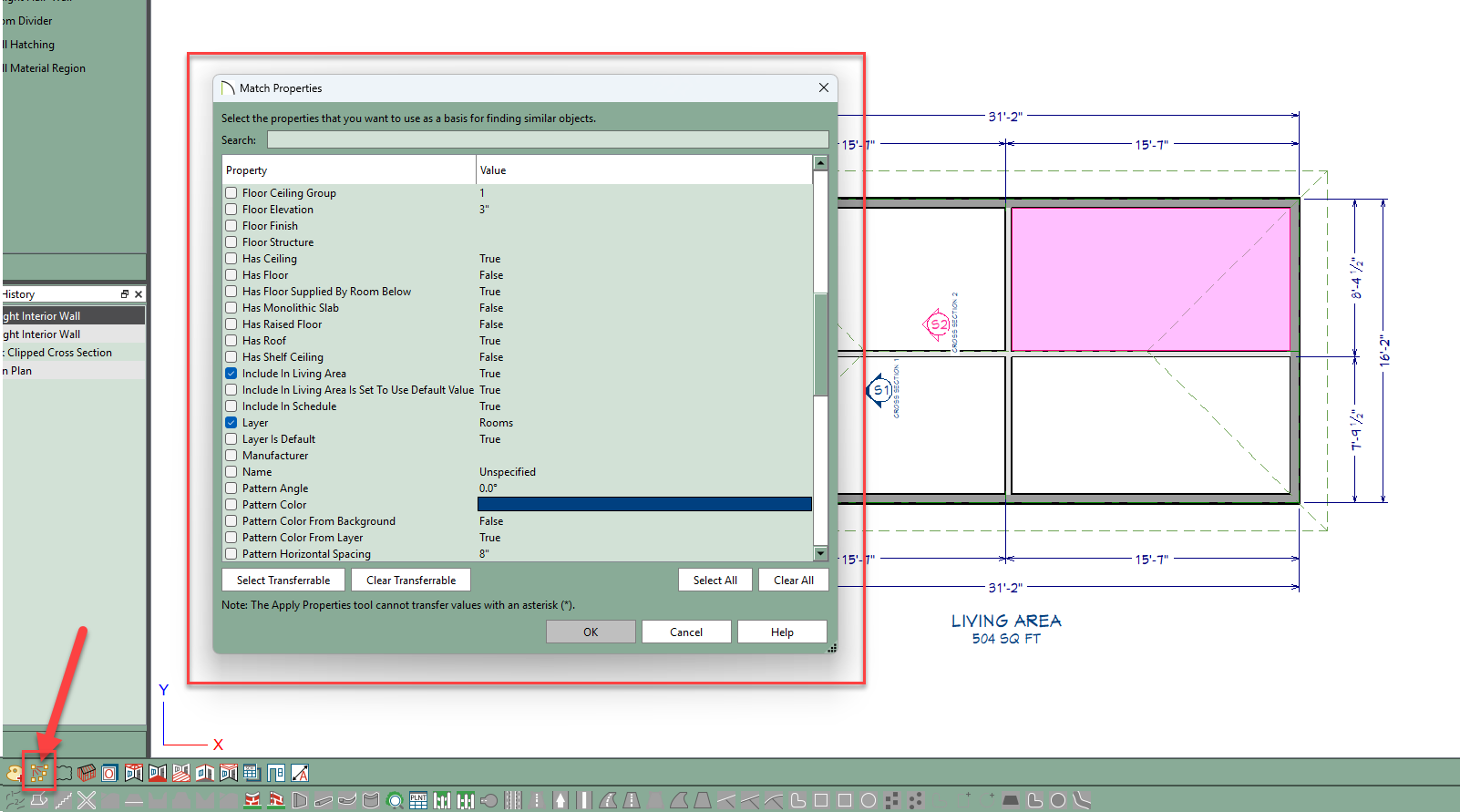Viewport: 1460px width, 812px height.
Task: Check the Floor Elevation property box
Action: (x=231, y=210)
